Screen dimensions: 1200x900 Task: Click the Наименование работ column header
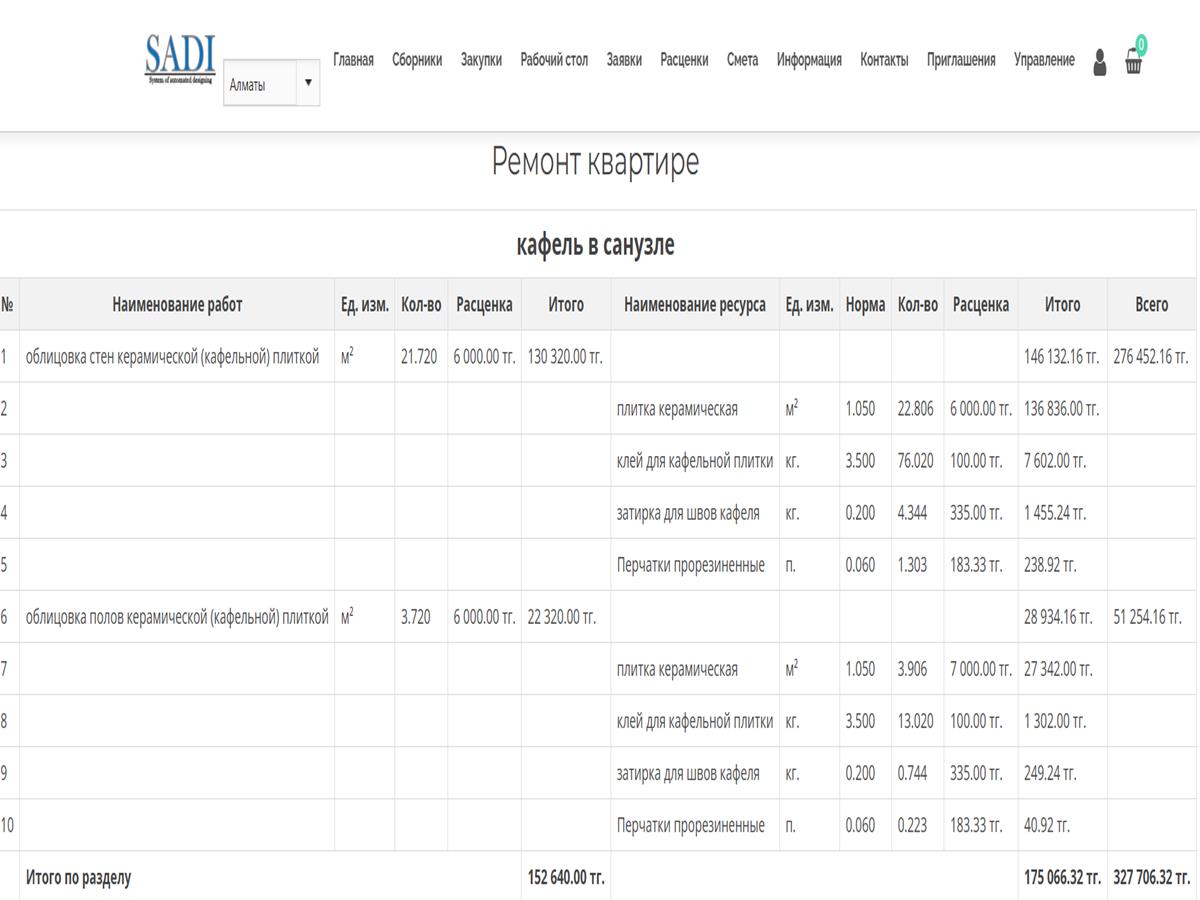coord(177,305)
